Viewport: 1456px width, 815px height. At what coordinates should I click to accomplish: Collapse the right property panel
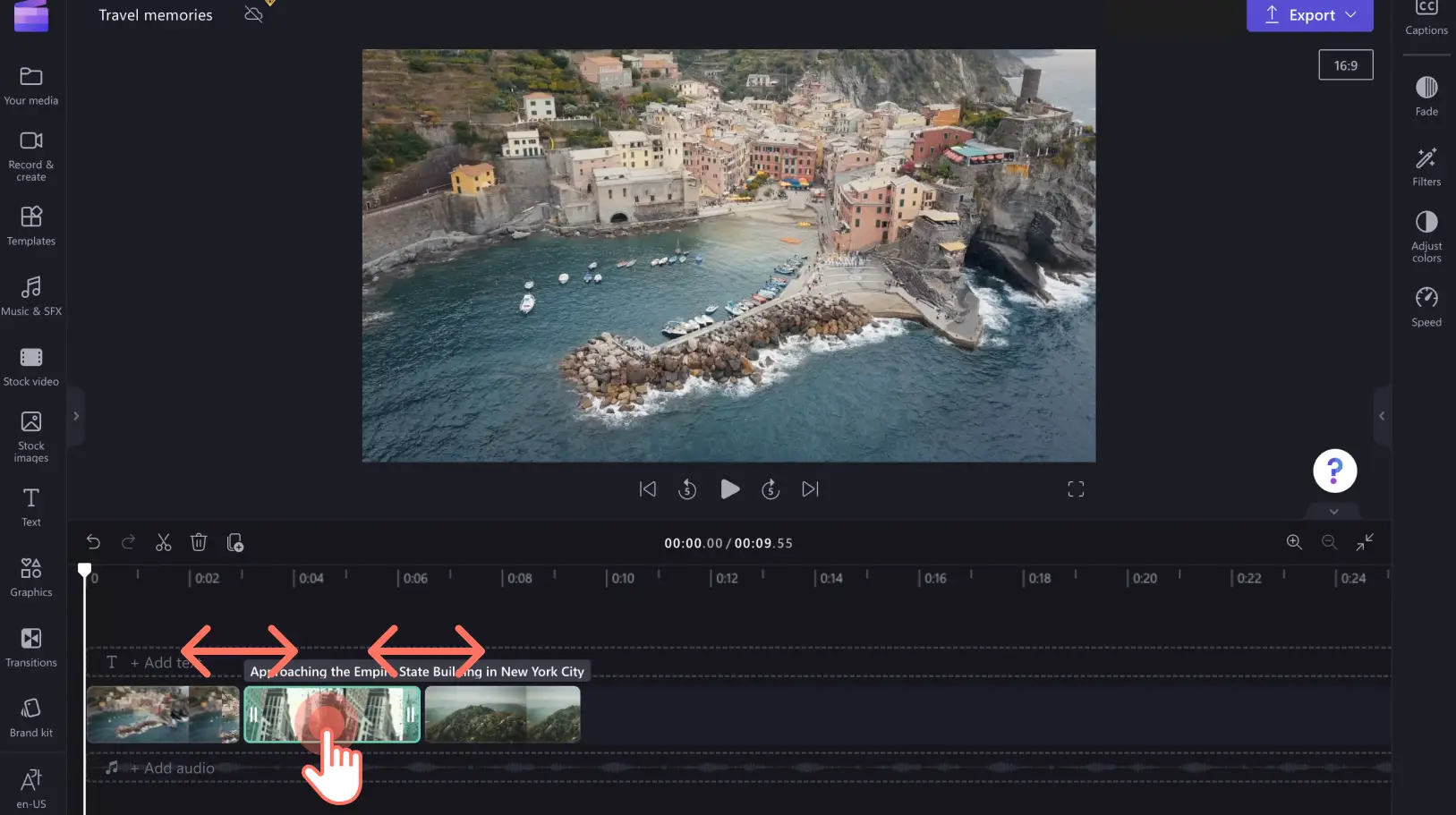[1382, 416]
